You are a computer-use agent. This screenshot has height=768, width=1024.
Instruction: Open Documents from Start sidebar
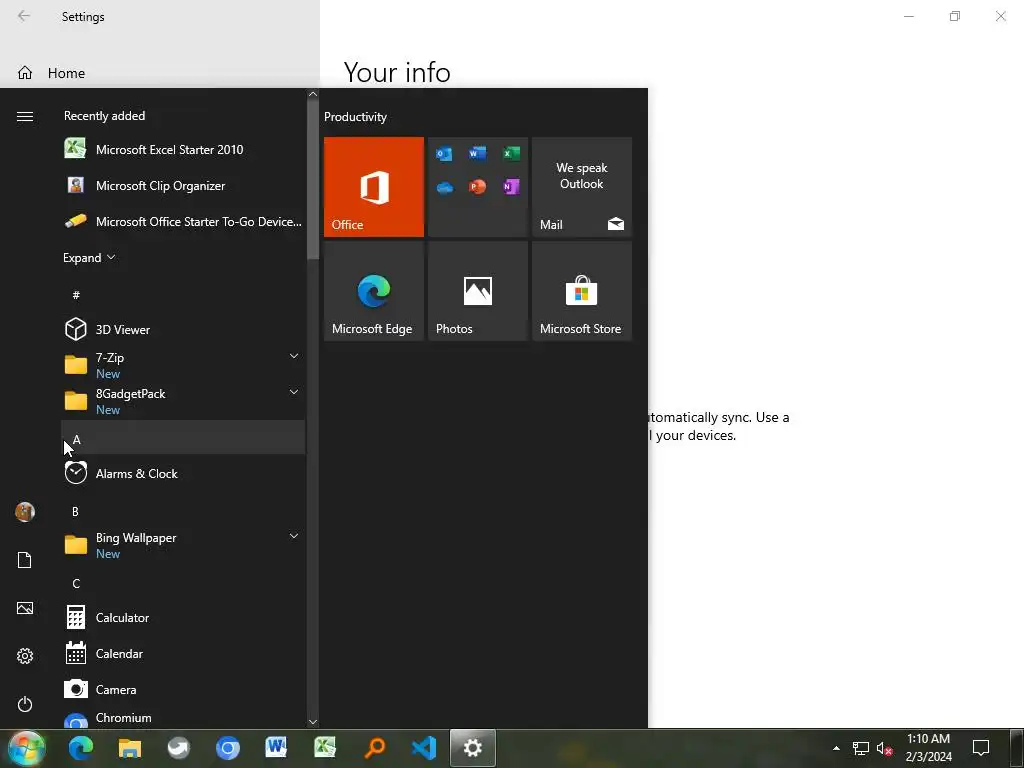pos(25,560)
